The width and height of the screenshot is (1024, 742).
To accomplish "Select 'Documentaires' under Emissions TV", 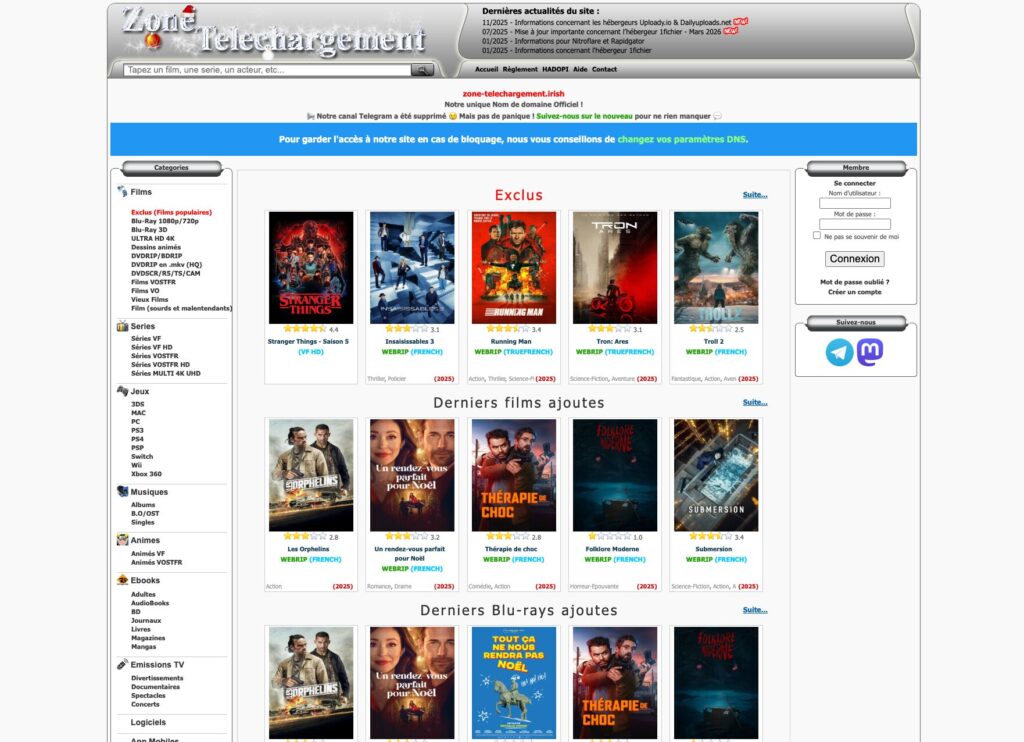I will (155, 687).
